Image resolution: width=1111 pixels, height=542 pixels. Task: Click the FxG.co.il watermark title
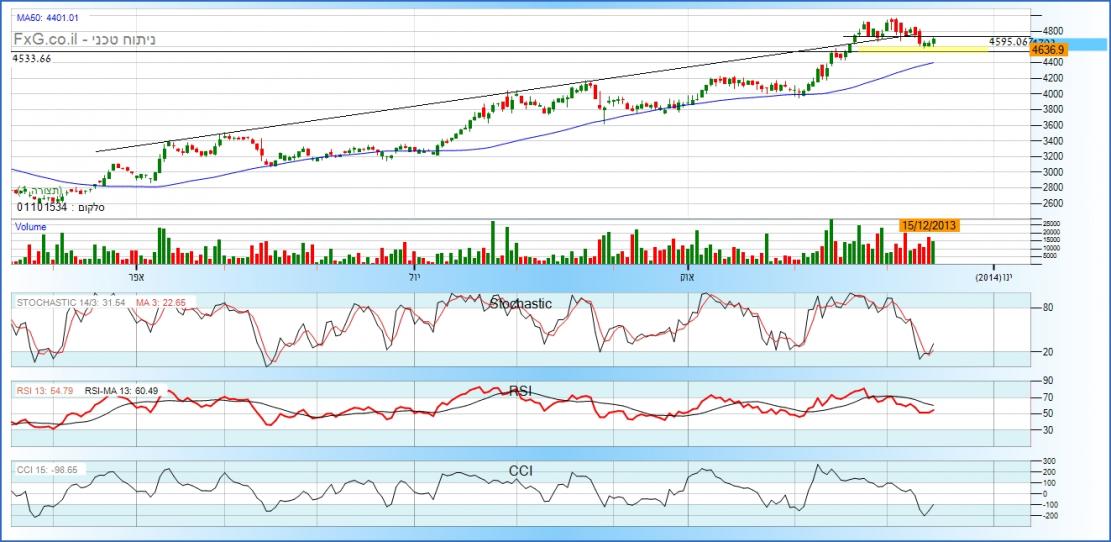point(85,40)
